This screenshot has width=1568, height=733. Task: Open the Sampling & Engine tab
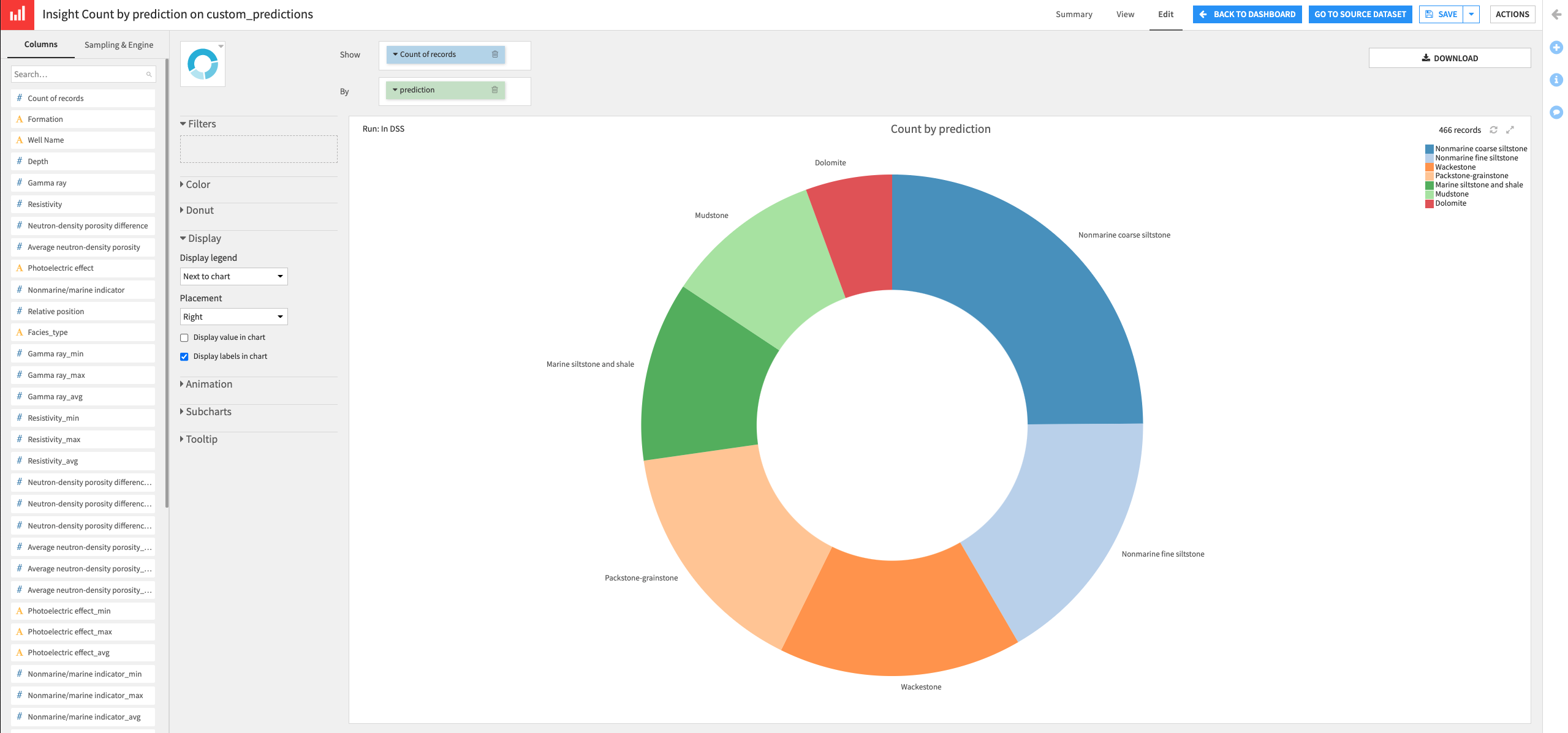click(118, 44)
